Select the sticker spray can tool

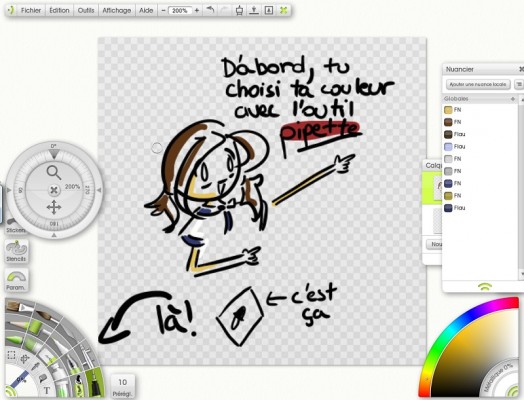(x=80, y=387)
